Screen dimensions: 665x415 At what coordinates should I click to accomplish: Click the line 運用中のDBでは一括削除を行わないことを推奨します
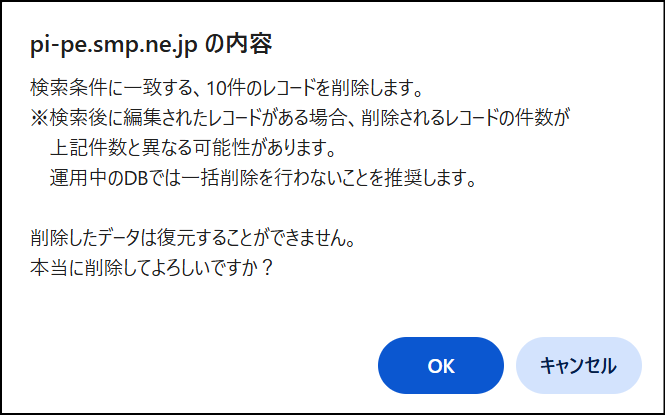click(x=263, y=178)
